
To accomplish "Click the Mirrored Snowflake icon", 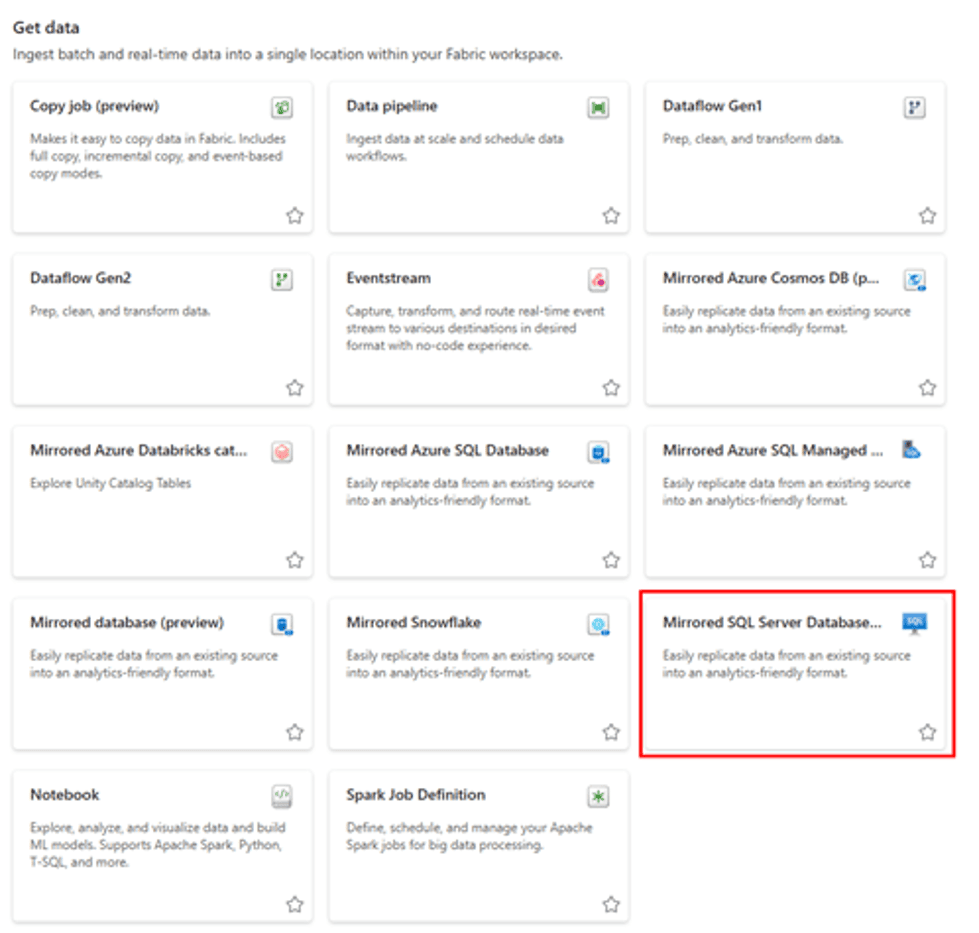I will [598, 624].
